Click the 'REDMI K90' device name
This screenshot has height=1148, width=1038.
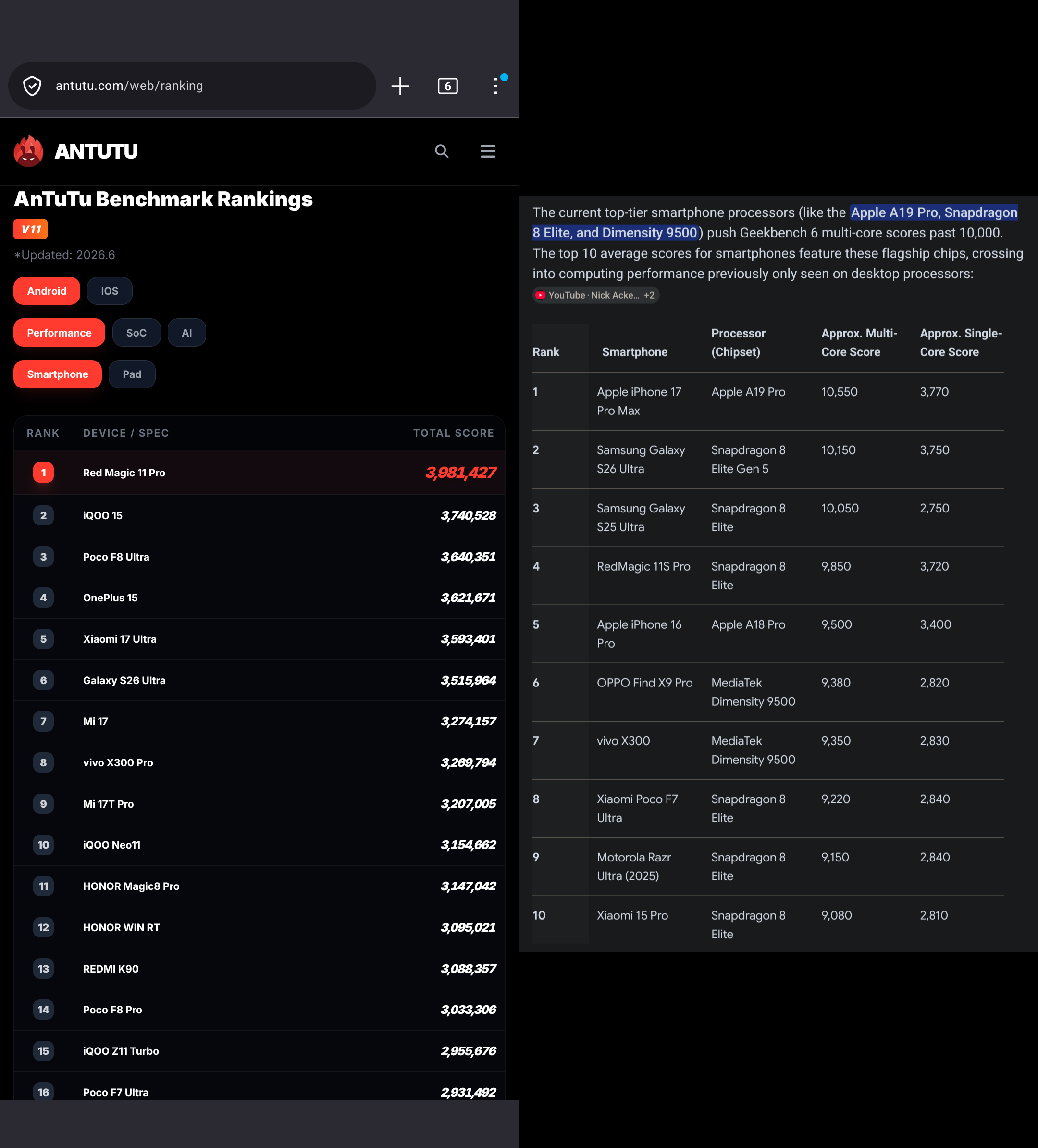(x=111, y=969)
